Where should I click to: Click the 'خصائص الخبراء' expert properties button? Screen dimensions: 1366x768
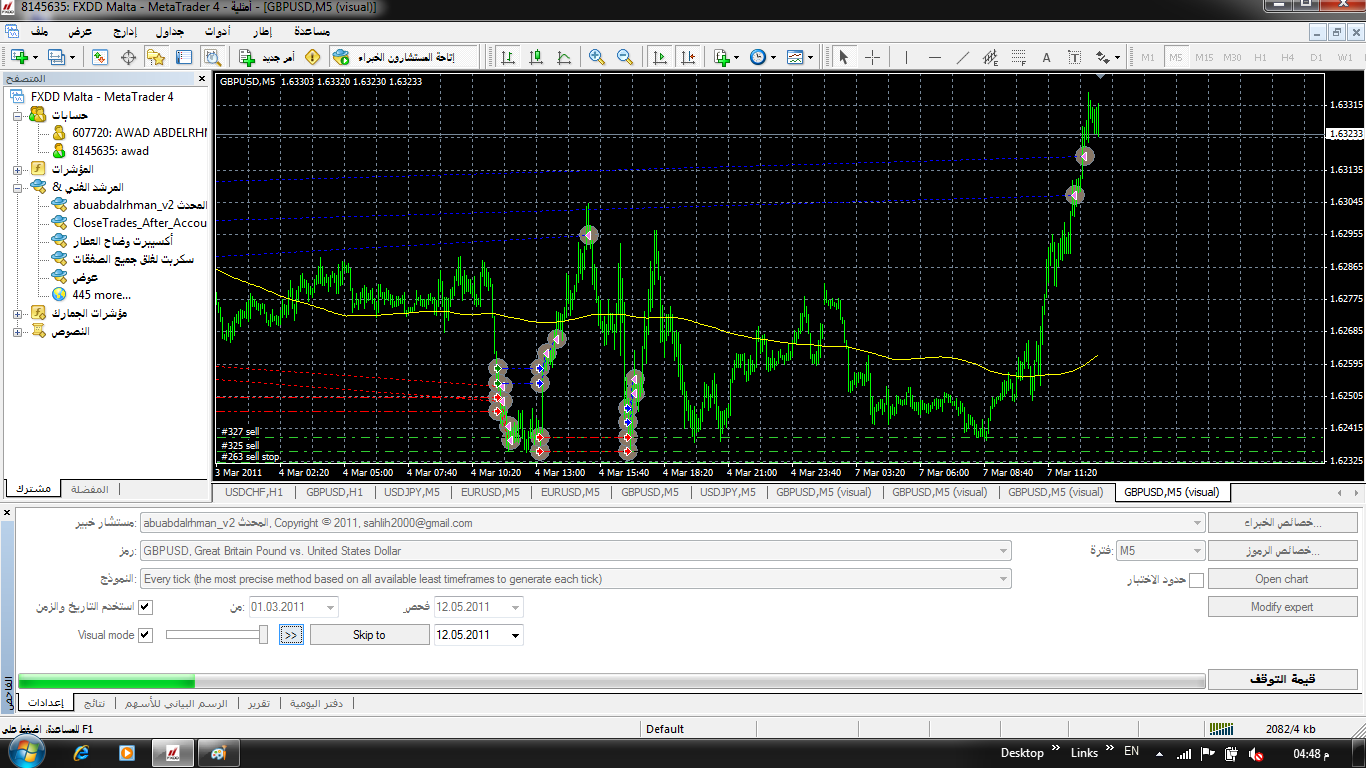point(1282,523)
